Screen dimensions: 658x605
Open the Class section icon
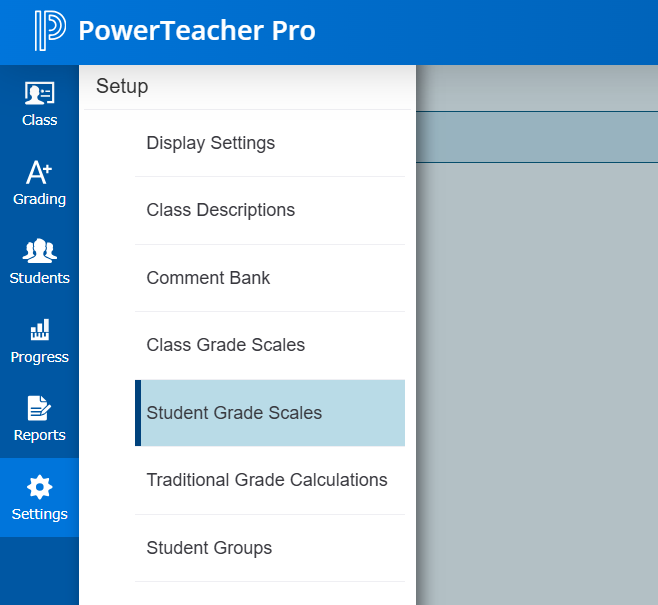coord(39,94)
